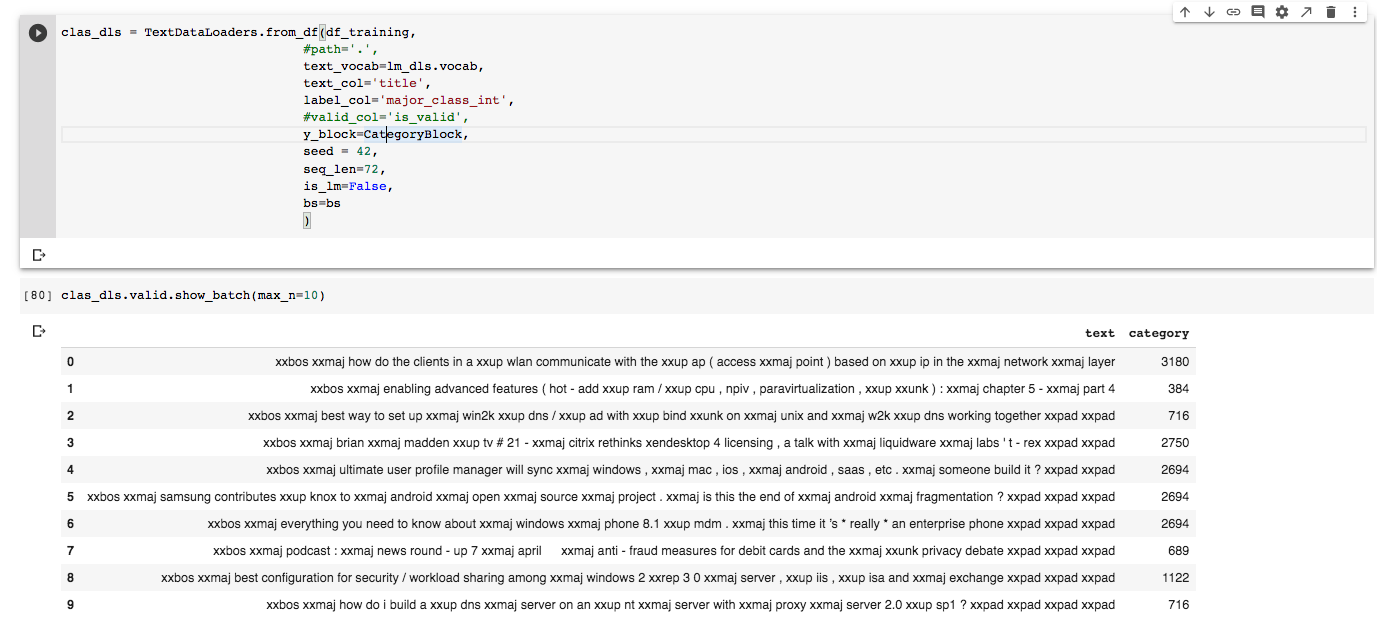Mirror cell in tab using arrow icon

[x=1306, y=12]
